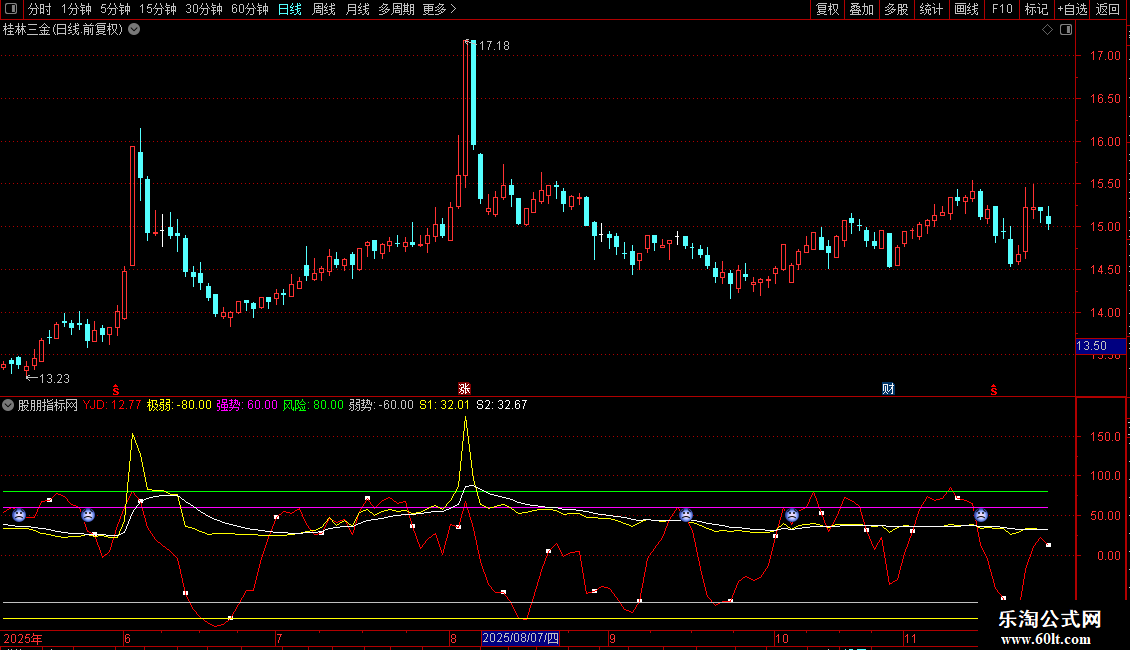The image size is (1130, 650).
Task: Click the sad face icon near October
Action: click(792, 515)
